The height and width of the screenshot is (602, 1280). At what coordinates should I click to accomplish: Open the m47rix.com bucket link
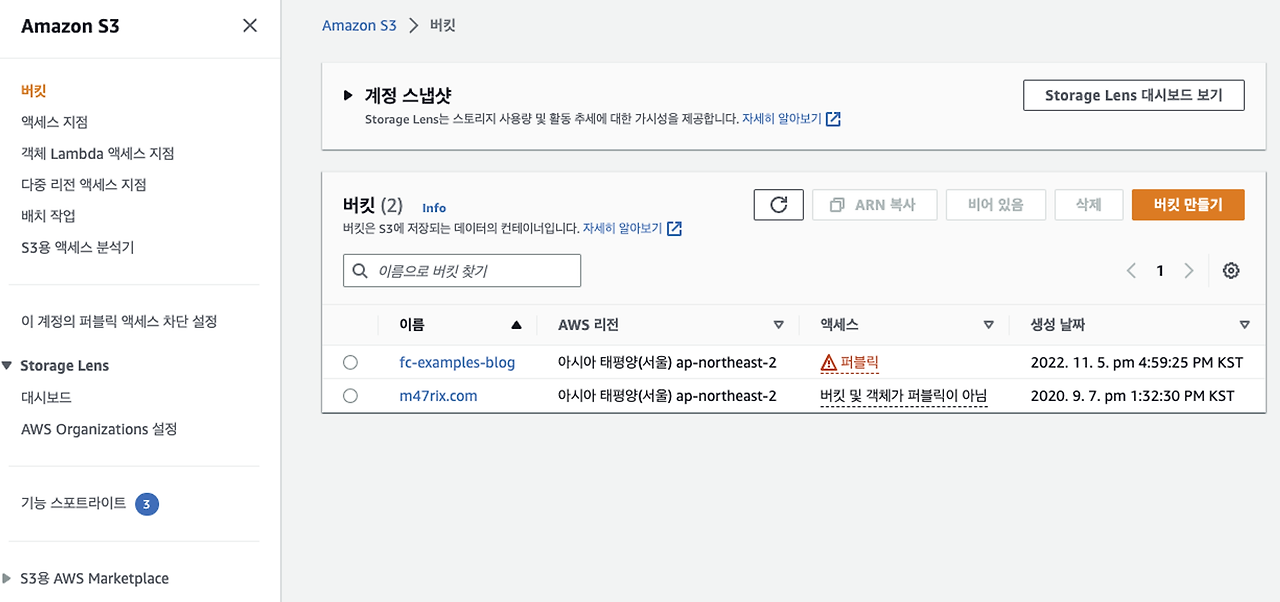pos(438,396)
